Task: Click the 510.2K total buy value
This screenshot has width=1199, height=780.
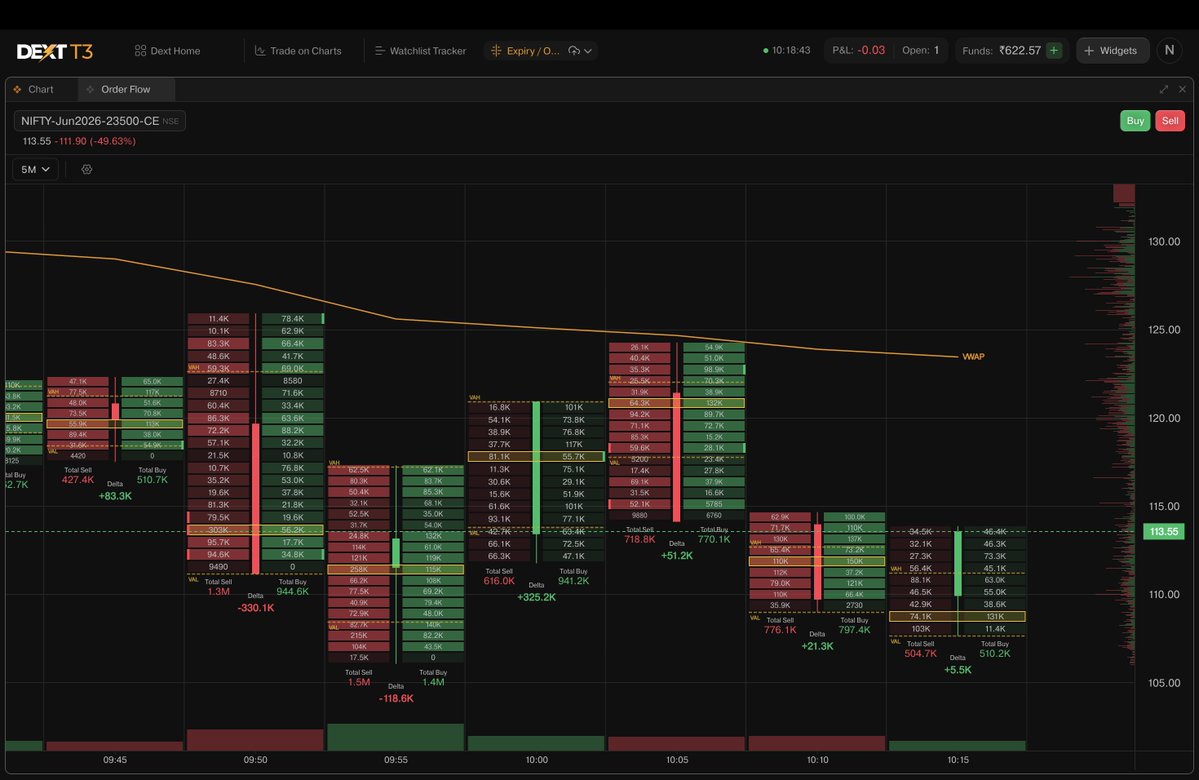Action: 994,654
